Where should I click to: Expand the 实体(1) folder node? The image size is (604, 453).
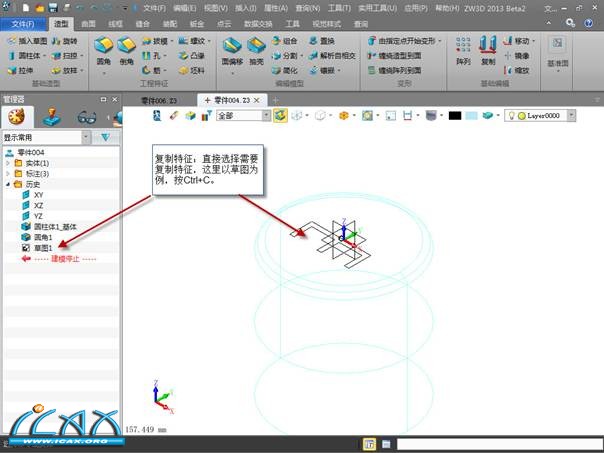click(8, 163)
